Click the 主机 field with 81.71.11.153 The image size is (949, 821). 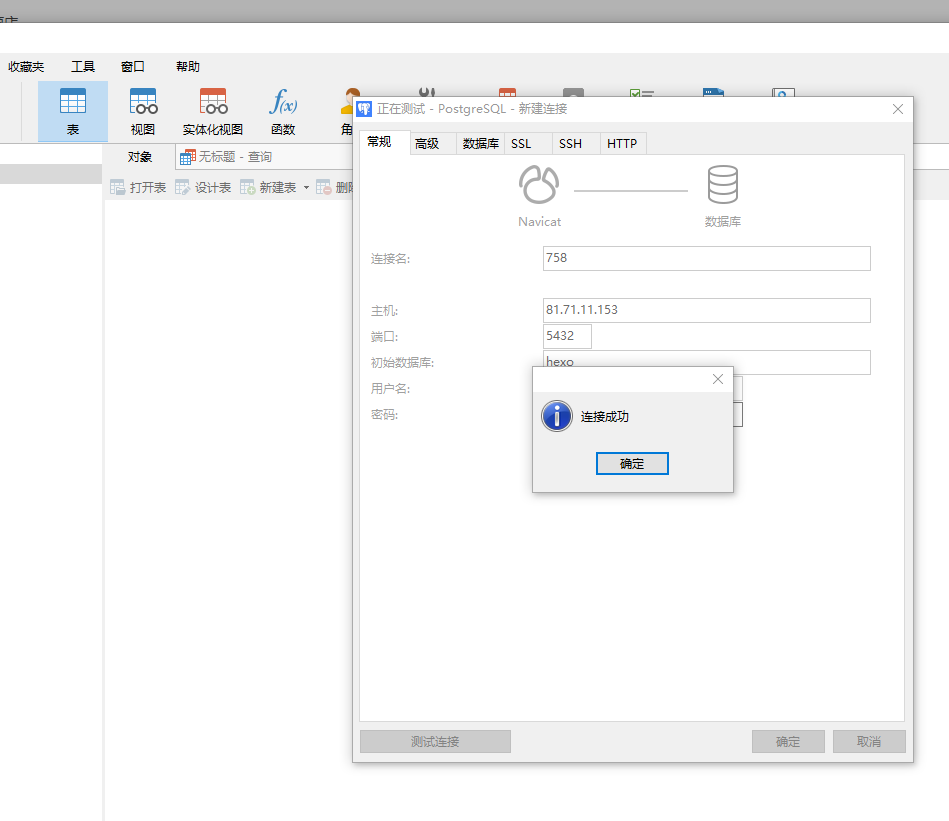[706, 310]
